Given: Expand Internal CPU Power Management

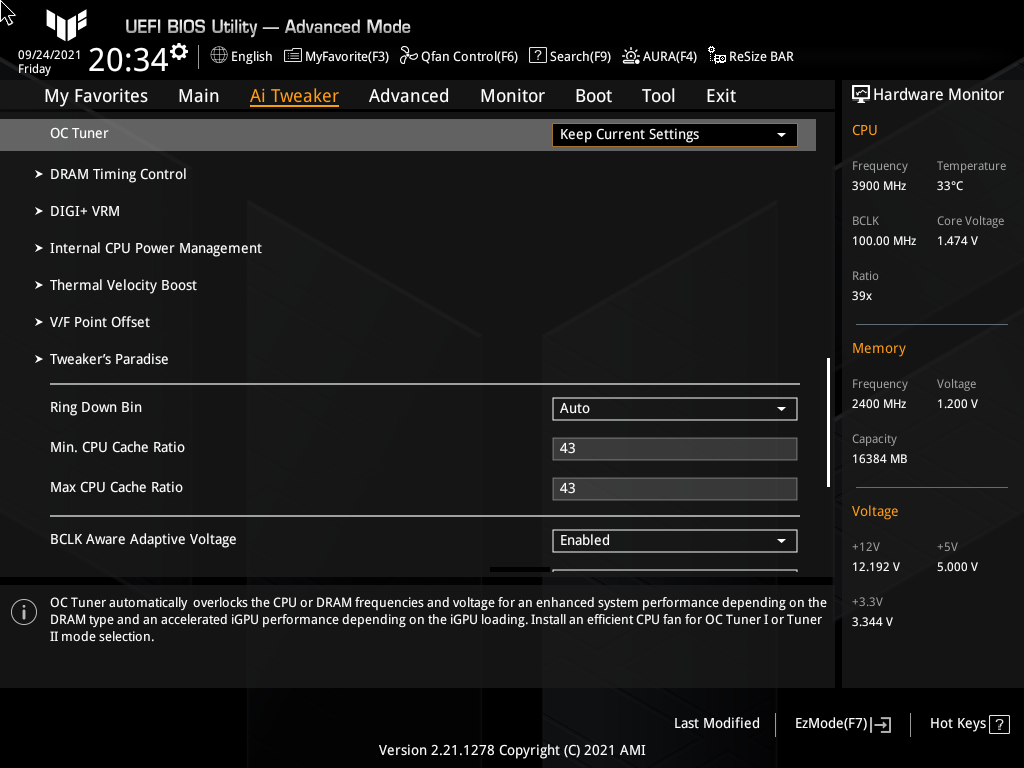Looking at the screenshot, I should pyautogui.click(x=155, y=248).
